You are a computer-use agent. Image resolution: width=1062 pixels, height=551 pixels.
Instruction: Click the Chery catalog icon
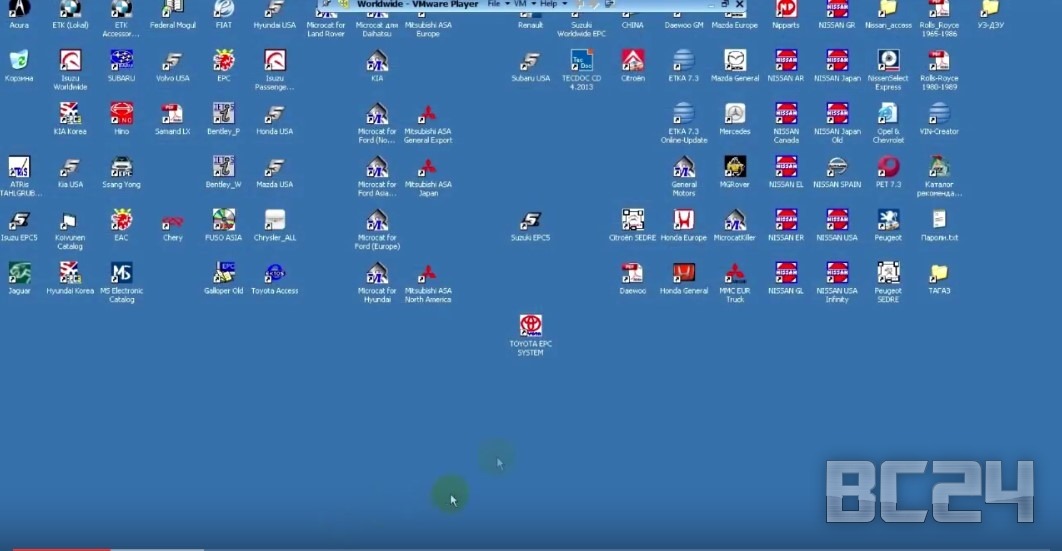(x=172, y=220)
